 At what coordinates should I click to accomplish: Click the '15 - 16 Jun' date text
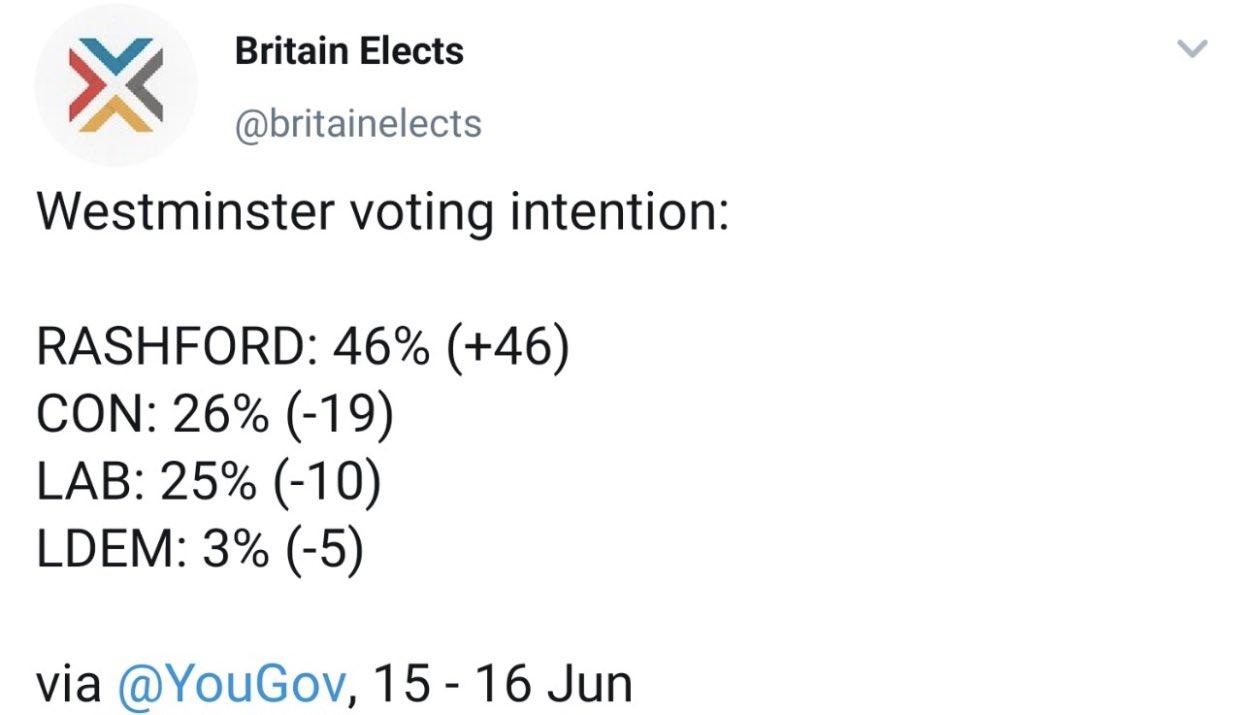click(x=503, y=684)
